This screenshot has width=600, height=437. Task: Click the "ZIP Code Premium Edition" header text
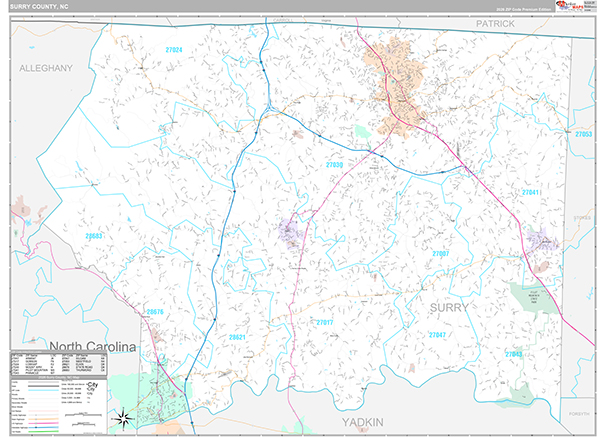click(523, 9)
